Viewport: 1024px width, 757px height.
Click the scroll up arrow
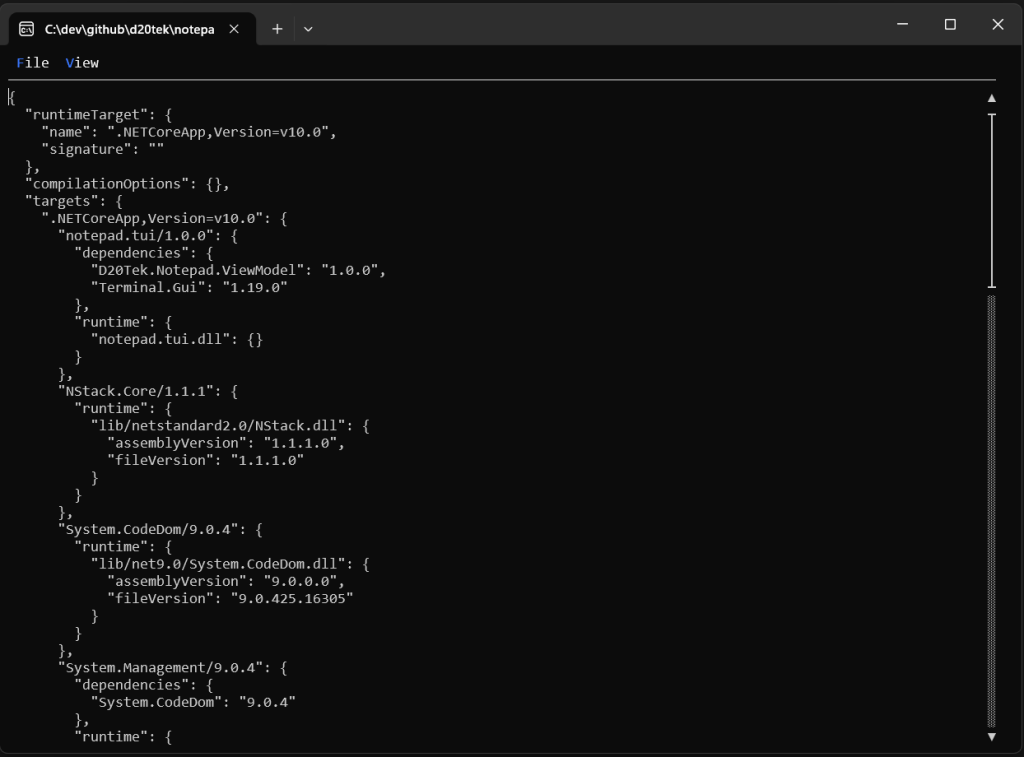tap(991, 98)
